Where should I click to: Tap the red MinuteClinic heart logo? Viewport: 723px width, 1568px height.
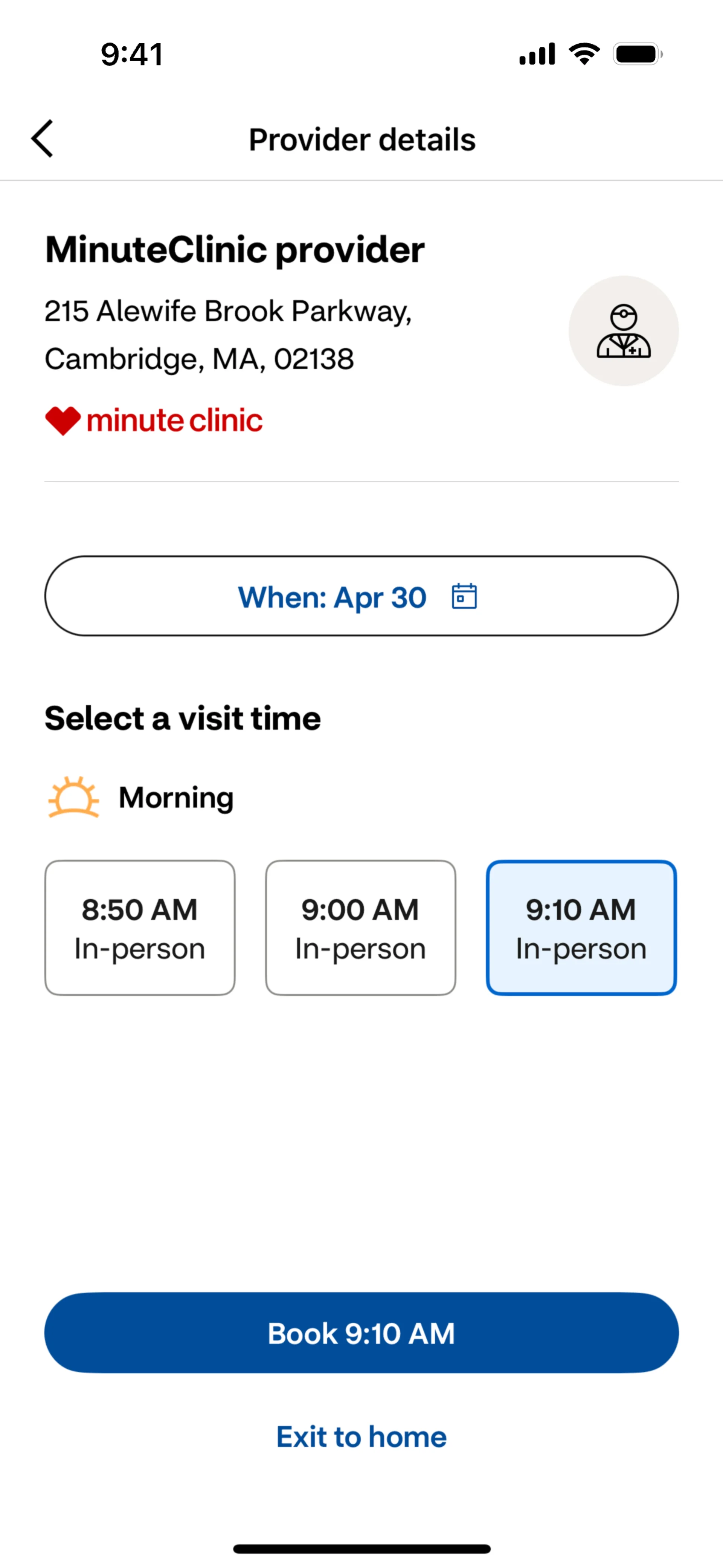click(x=63, y=420)
